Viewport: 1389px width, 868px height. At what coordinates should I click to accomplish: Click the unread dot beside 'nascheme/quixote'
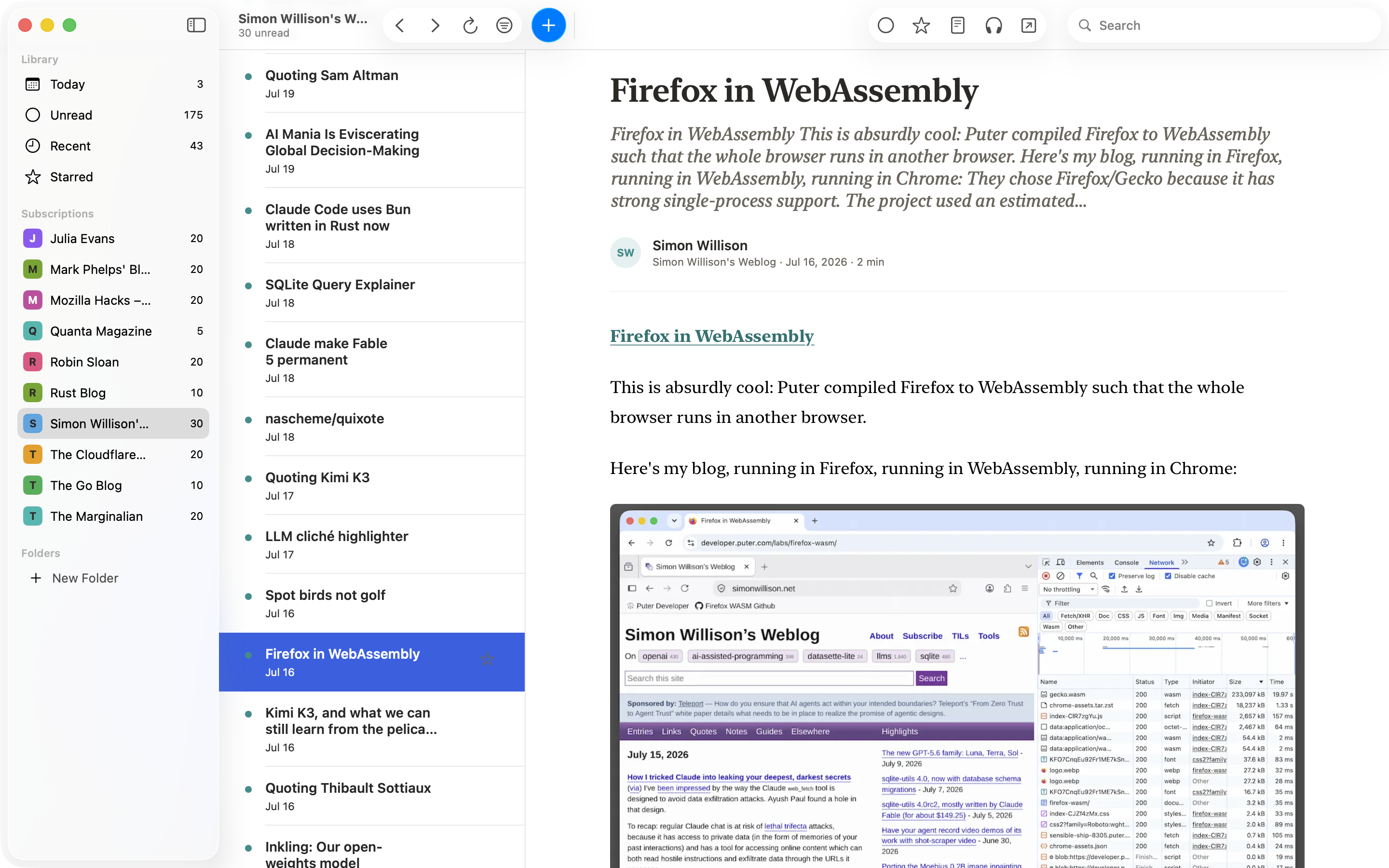click(x=248, y=420)
